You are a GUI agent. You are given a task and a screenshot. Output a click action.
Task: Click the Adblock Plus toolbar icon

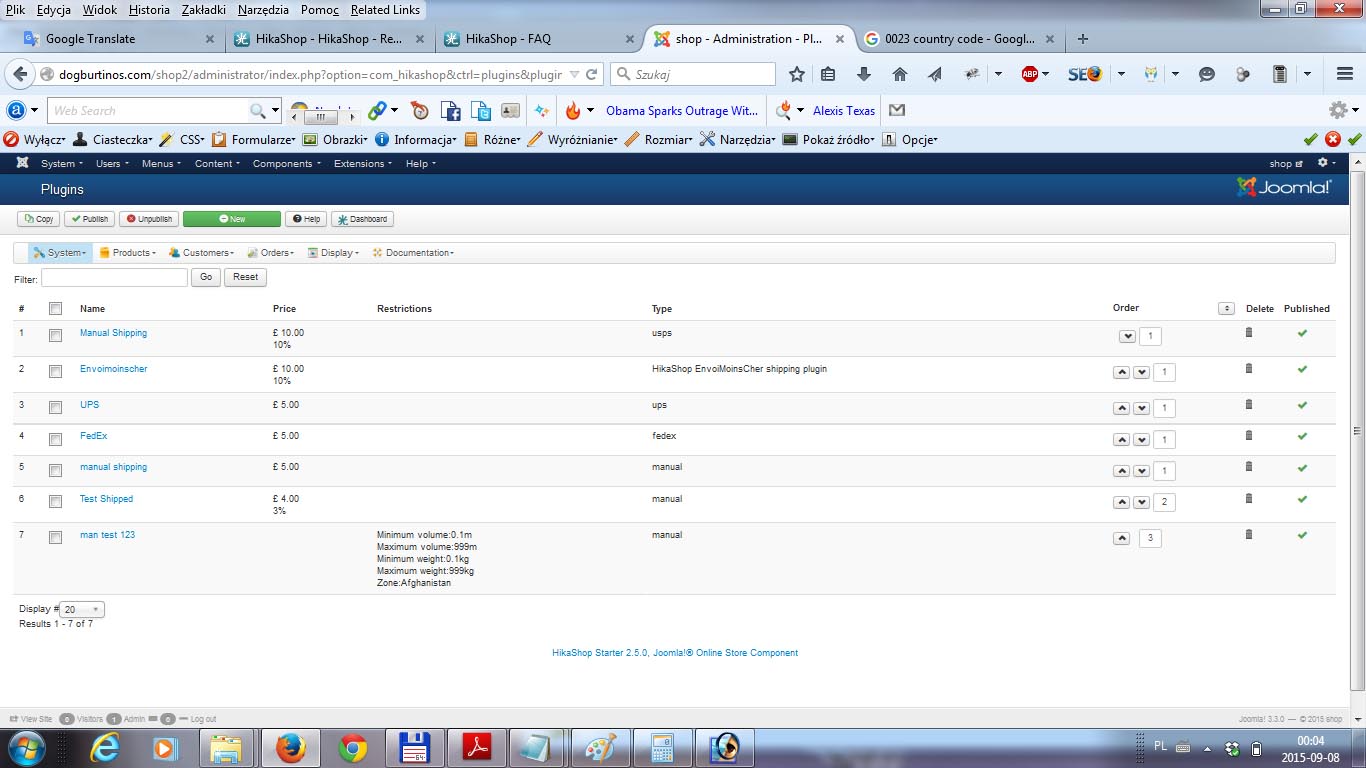click(x=1030, y=74)
